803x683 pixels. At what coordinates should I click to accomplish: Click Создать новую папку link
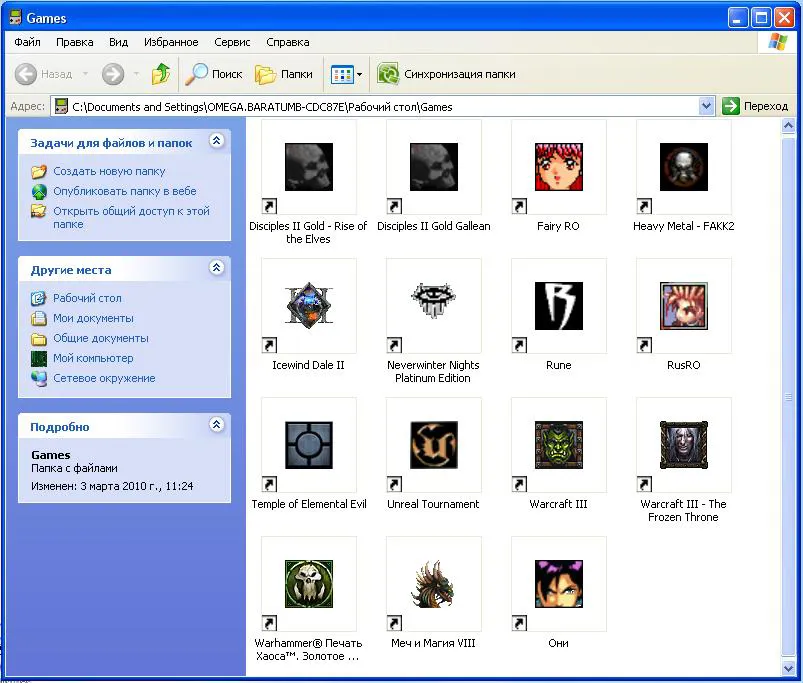(109, 171)
